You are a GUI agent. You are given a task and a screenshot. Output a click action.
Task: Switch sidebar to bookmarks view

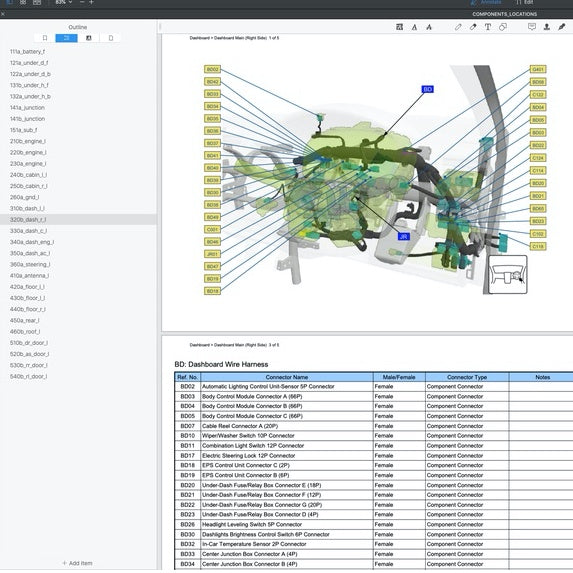tap(45, 38)
